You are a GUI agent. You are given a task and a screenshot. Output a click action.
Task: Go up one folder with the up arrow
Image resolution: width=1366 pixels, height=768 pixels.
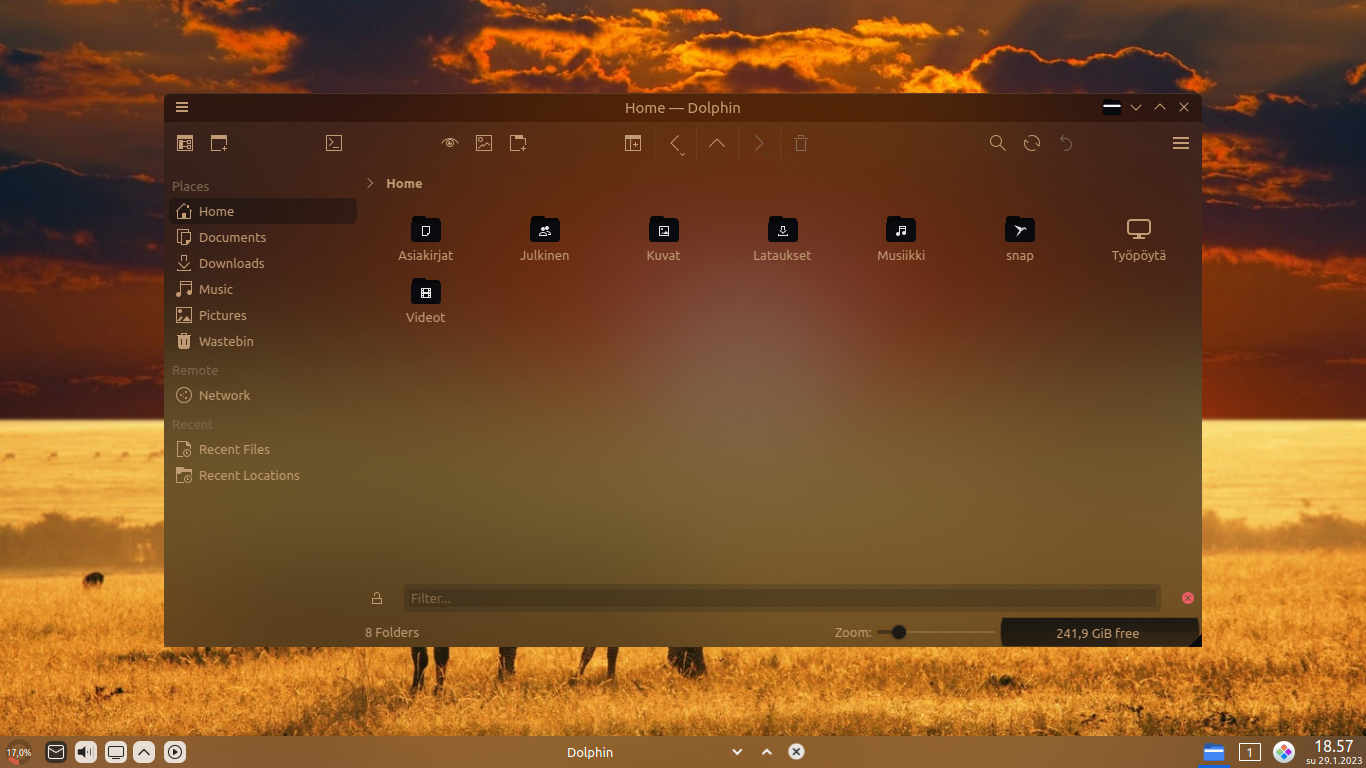tap(717, 143)
